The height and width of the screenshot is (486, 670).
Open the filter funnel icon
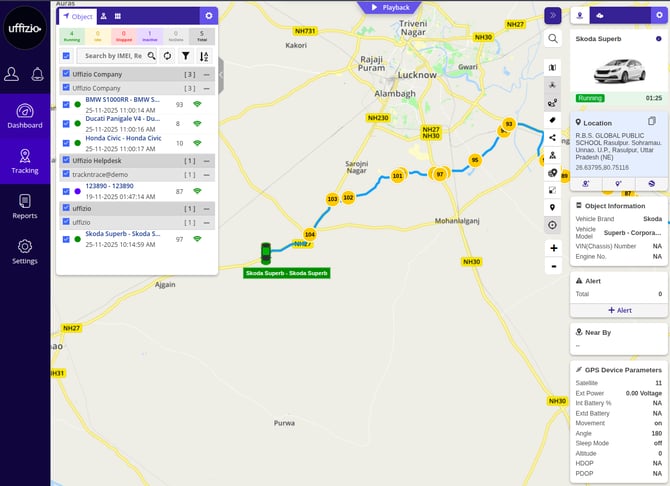pyautogui.click(x=185, y=57)
